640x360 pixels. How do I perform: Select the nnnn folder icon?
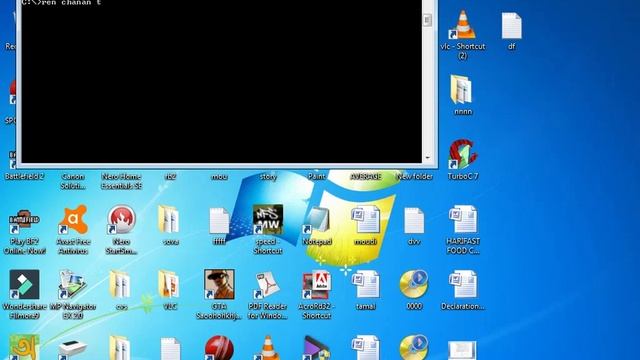click(462, 90)
